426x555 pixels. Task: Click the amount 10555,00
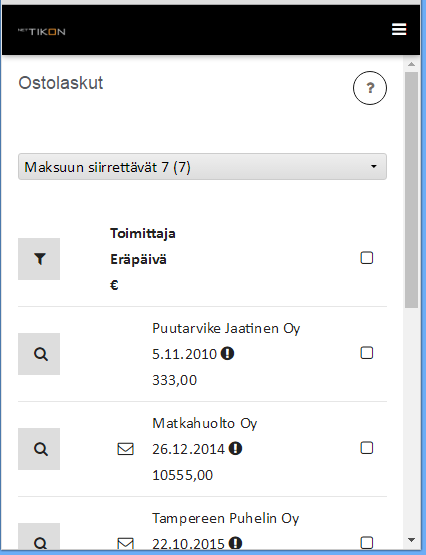coord(183,475)
